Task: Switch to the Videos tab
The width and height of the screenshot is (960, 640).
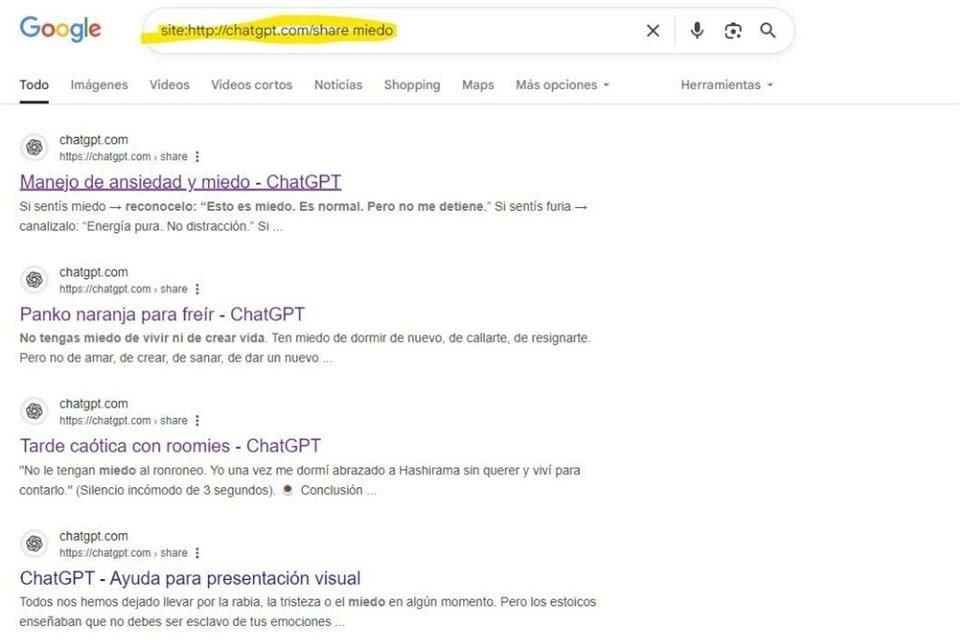Action: pos(170,85)
